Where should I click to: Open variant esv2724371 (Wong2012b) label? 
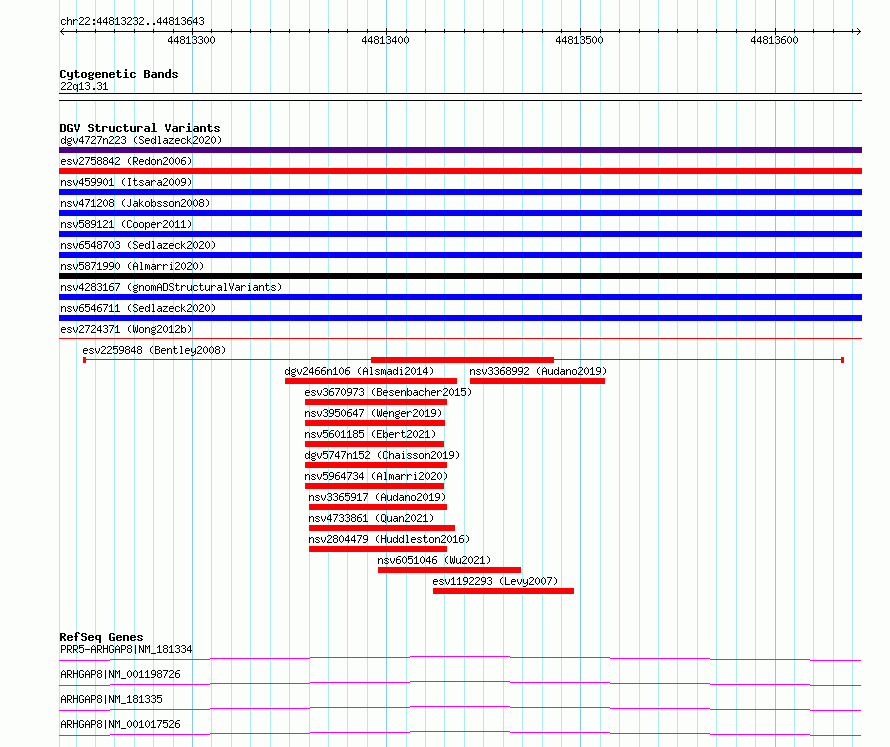pos(126,329)
